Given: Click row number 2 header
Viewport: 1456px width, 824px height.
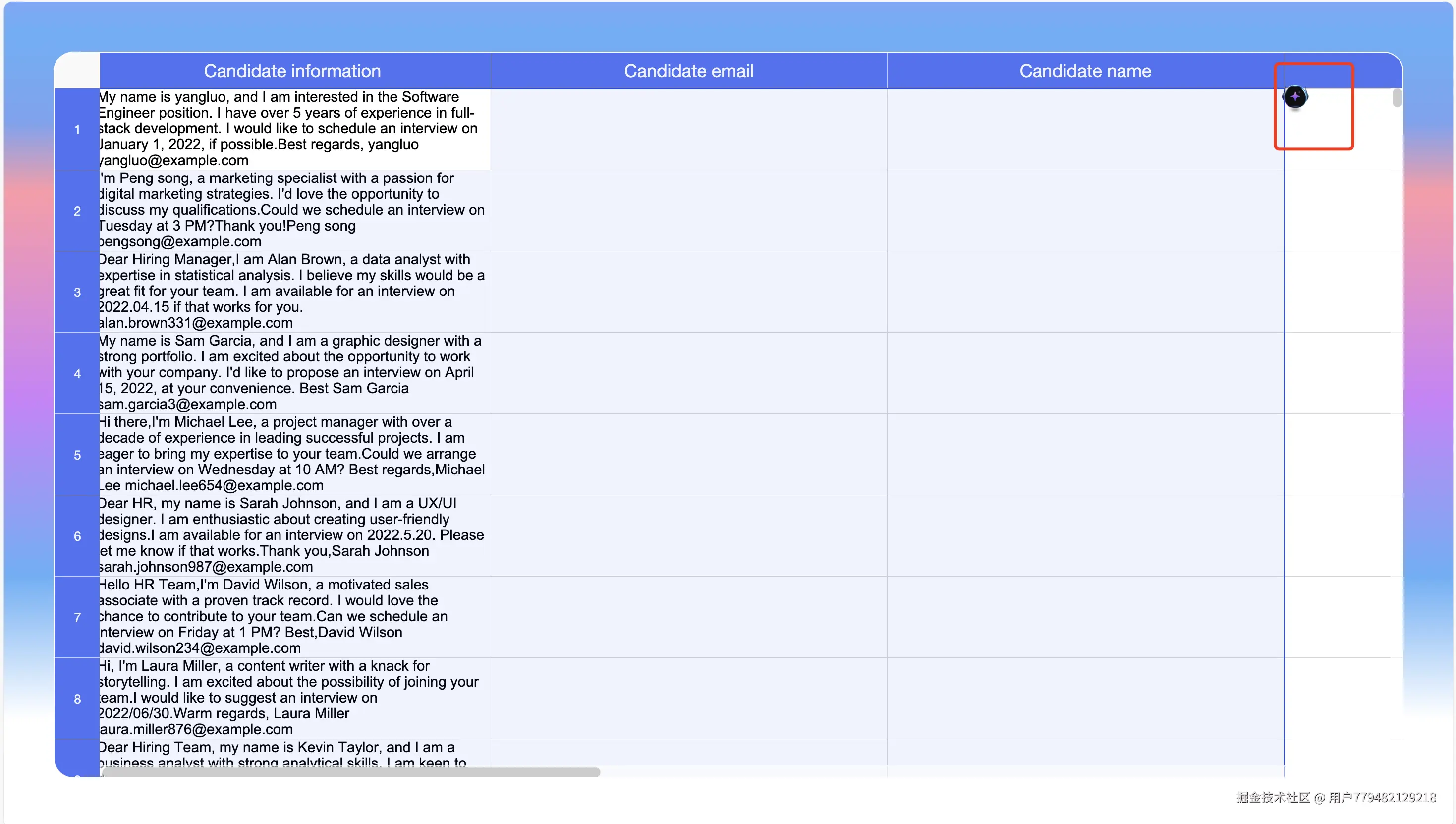Looking at the screenshot, I should coord(77,211).
